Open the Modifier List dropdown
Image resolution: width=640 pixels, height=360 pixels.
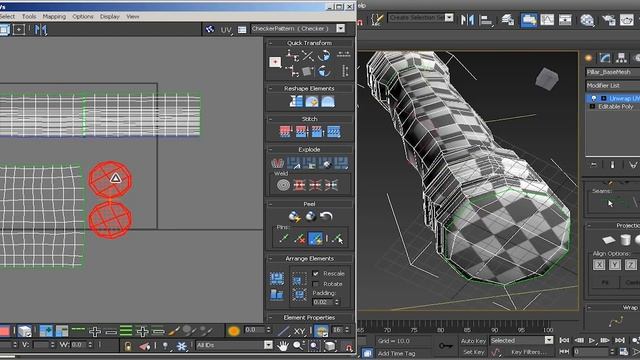point(613,85)
